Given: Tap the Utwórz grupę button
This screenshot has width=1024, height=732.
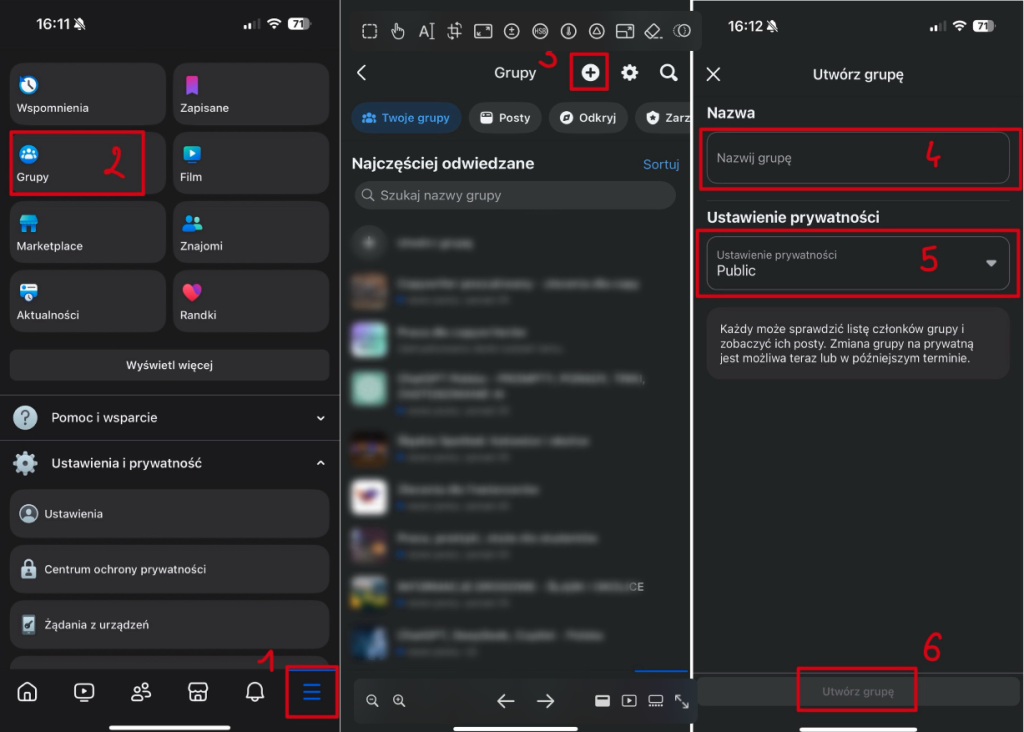Looking at the screenshot, I should click(857, 689).
